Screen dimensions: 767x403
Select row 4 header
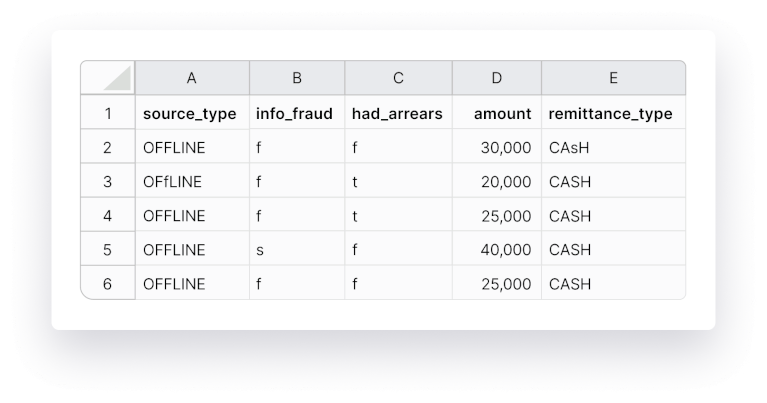click(108, 215)
